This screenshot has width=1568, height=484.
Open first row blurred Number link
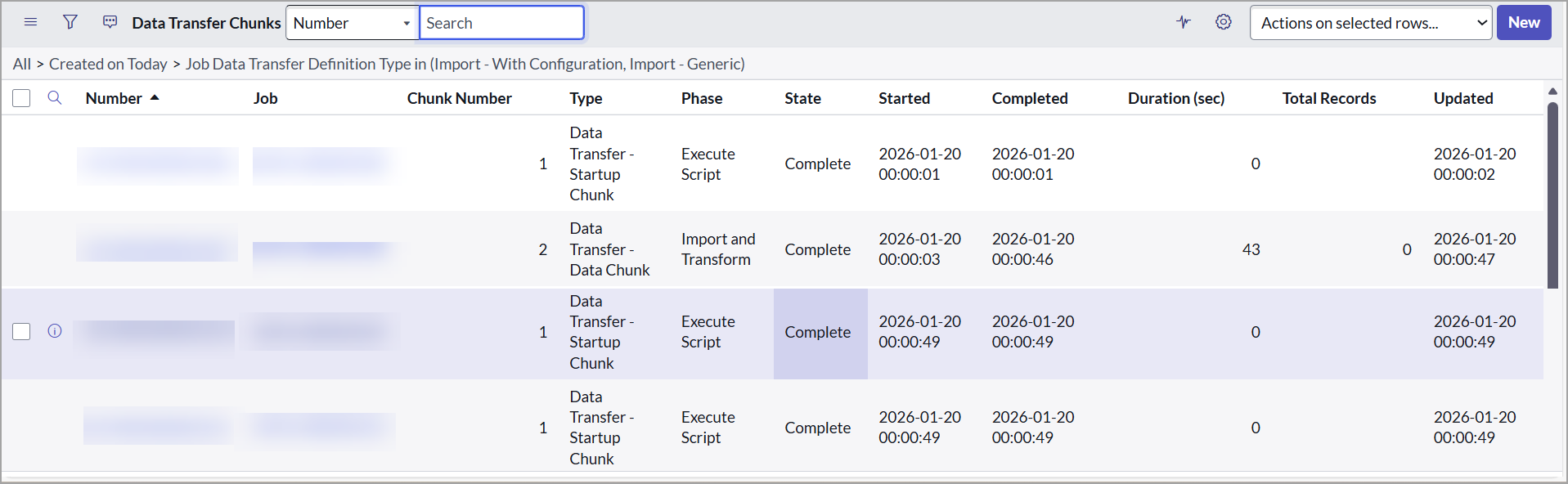point(158,165)
